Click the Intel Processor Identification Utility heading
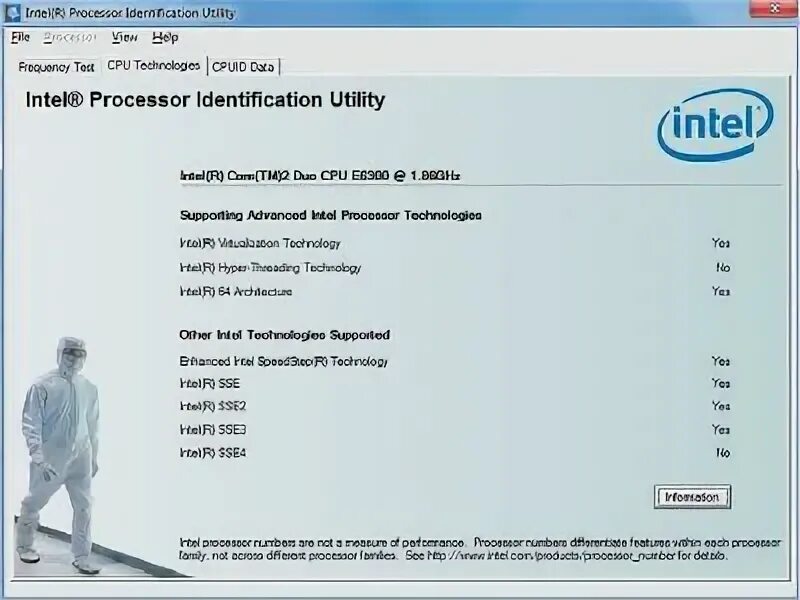 [205, 99]
